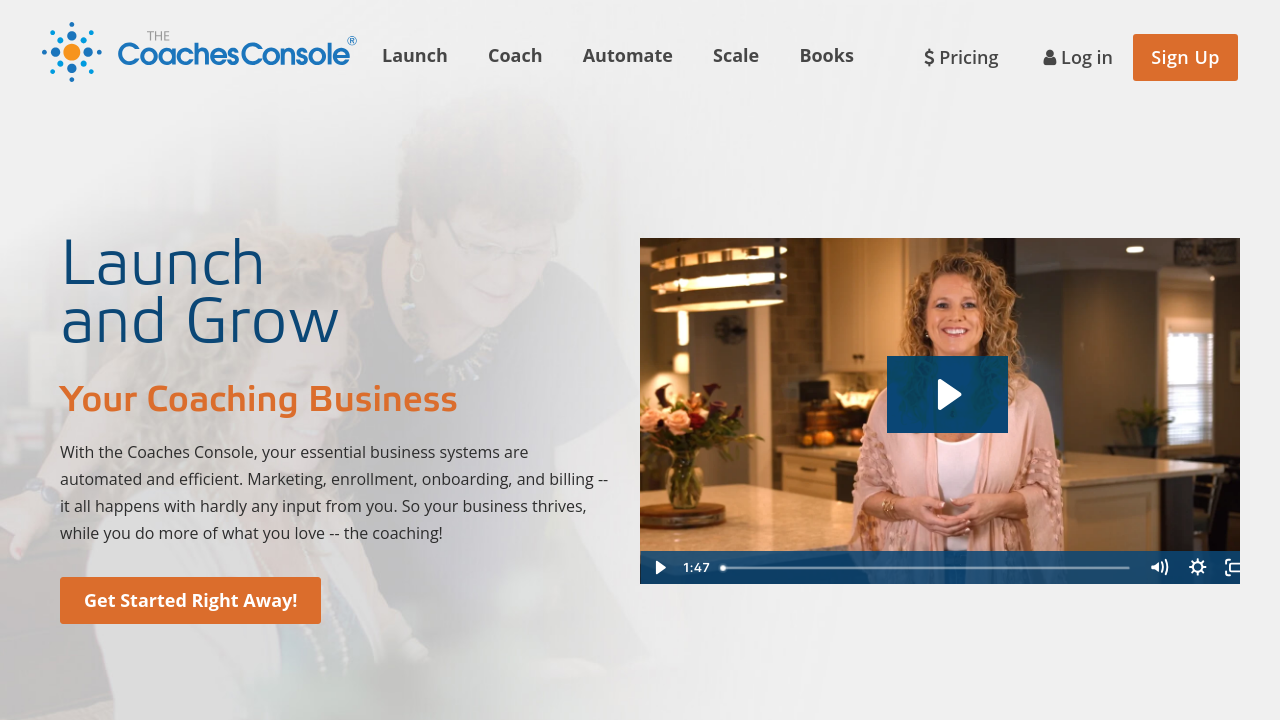Open video settings gear icon
This screenshot has width=1280, height=720.
(x=1197, y=567)
